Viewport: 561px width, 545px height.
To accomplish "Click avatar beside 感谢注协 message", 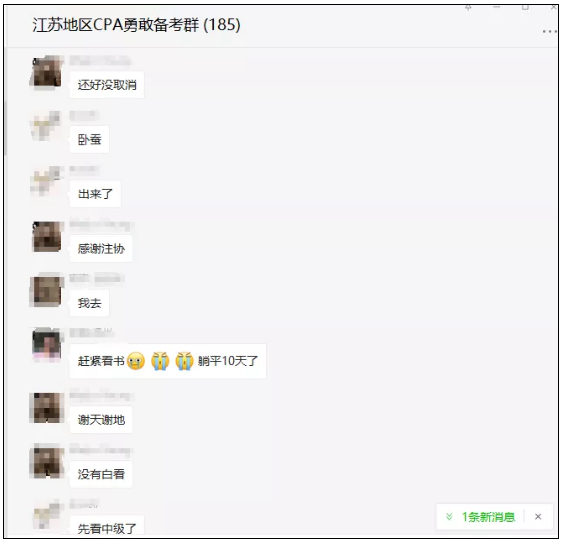I will tap(47, 237).
